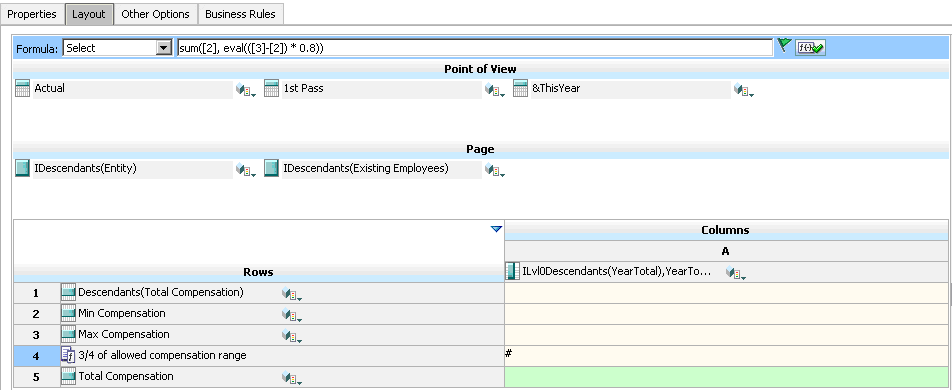Select column A header
Viewport: 952px width, 391px height.
click(726, 251)
